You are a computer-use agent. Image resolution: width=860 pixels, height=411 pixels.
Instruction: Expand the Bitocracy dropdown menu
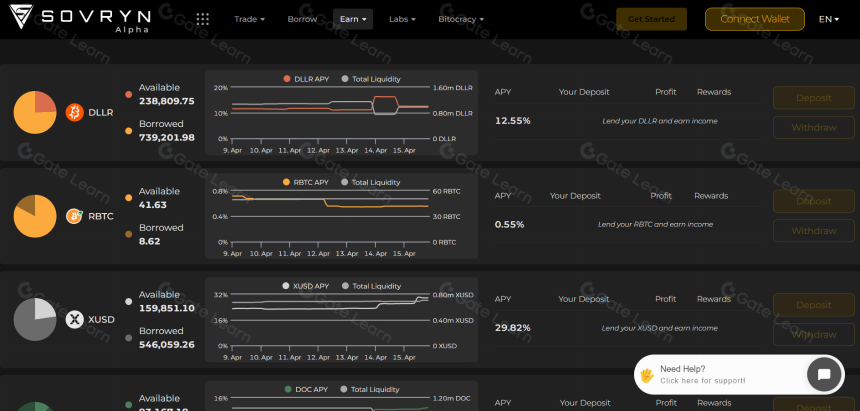click(x=461, y=19)
